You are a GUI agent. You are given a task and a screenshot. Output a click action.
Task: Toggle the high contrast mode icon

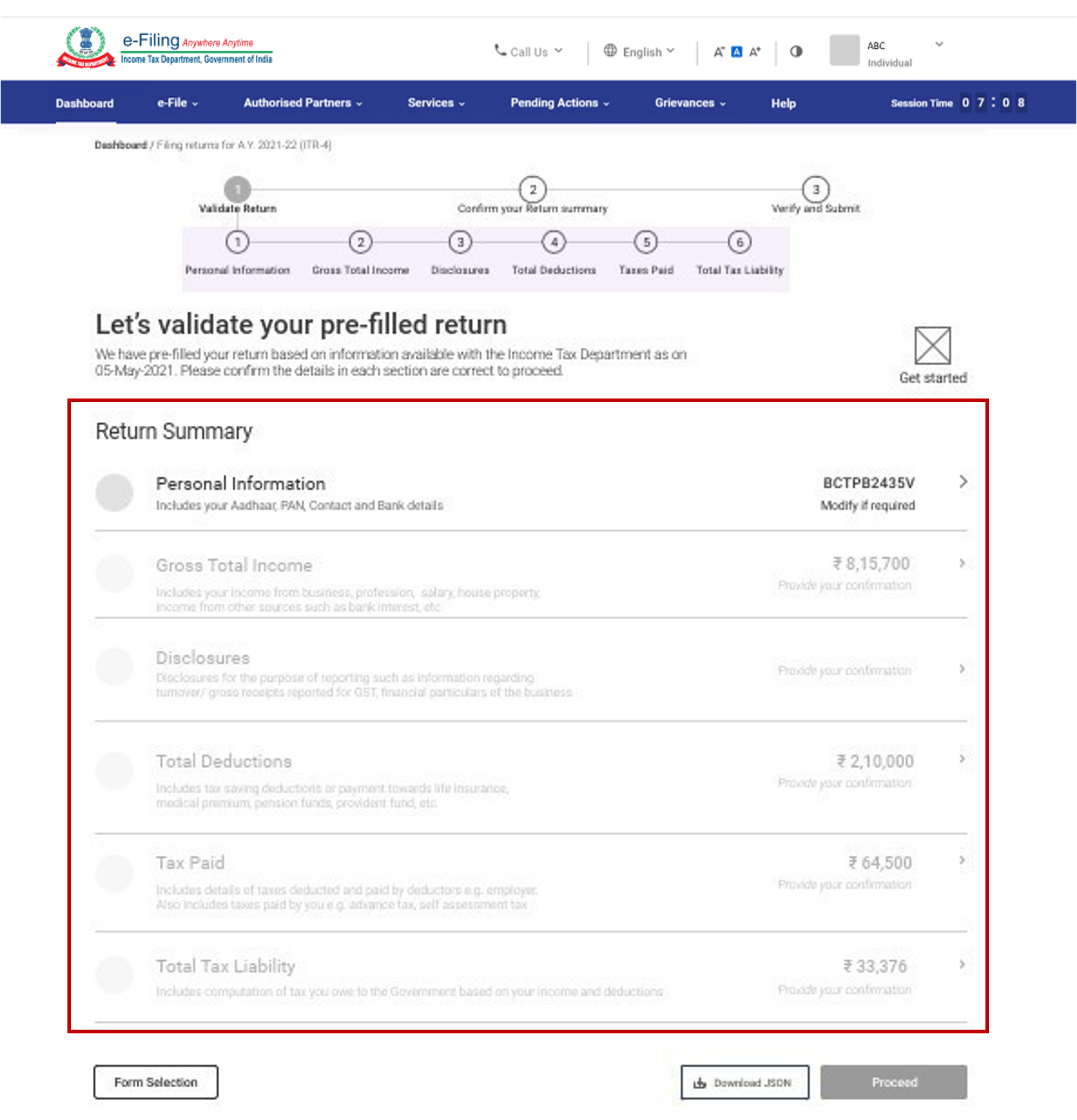(x=796, y=51)
